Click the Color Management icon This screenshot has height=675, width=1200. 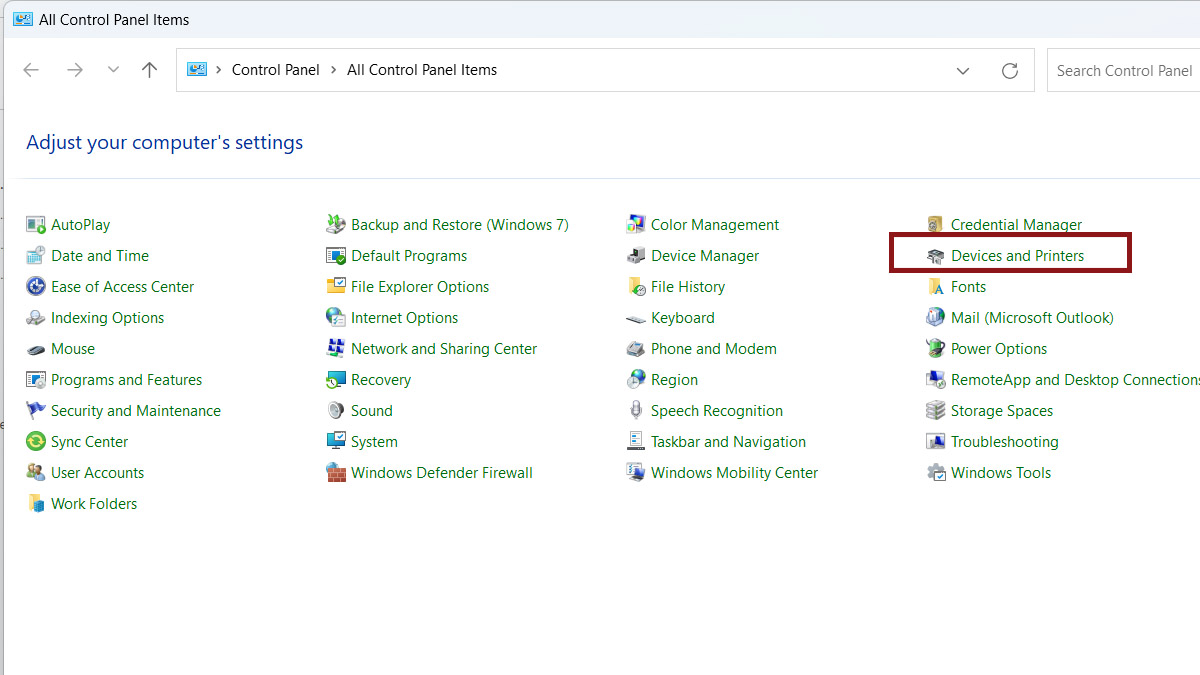pos(636,225)
